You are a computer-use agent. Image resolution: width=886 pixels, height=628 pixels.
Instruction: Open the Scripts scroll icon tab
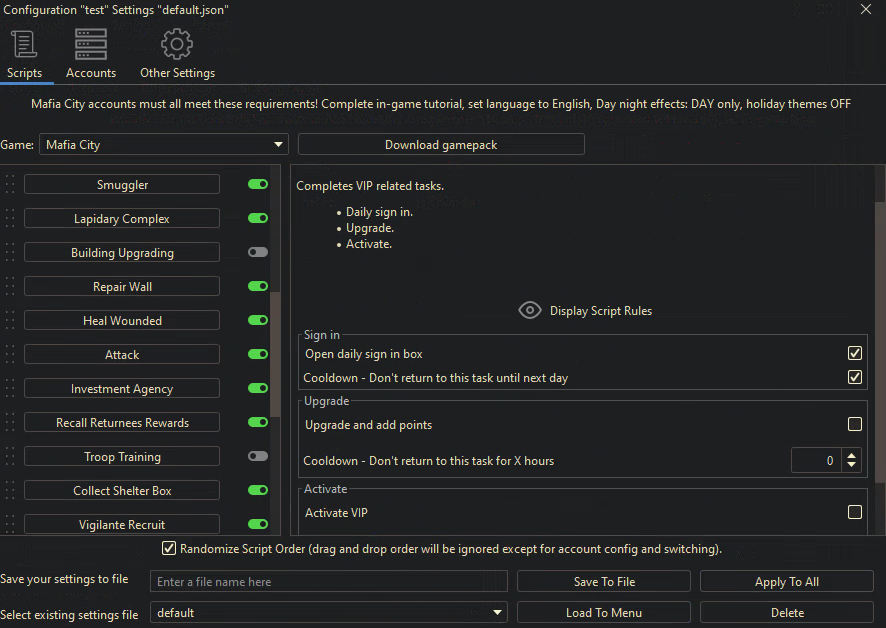point(24,45)
